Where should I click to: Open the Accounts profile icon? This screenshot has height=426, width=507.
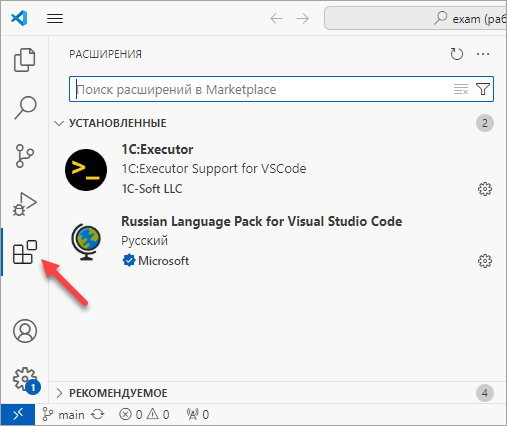coord(25,331)
